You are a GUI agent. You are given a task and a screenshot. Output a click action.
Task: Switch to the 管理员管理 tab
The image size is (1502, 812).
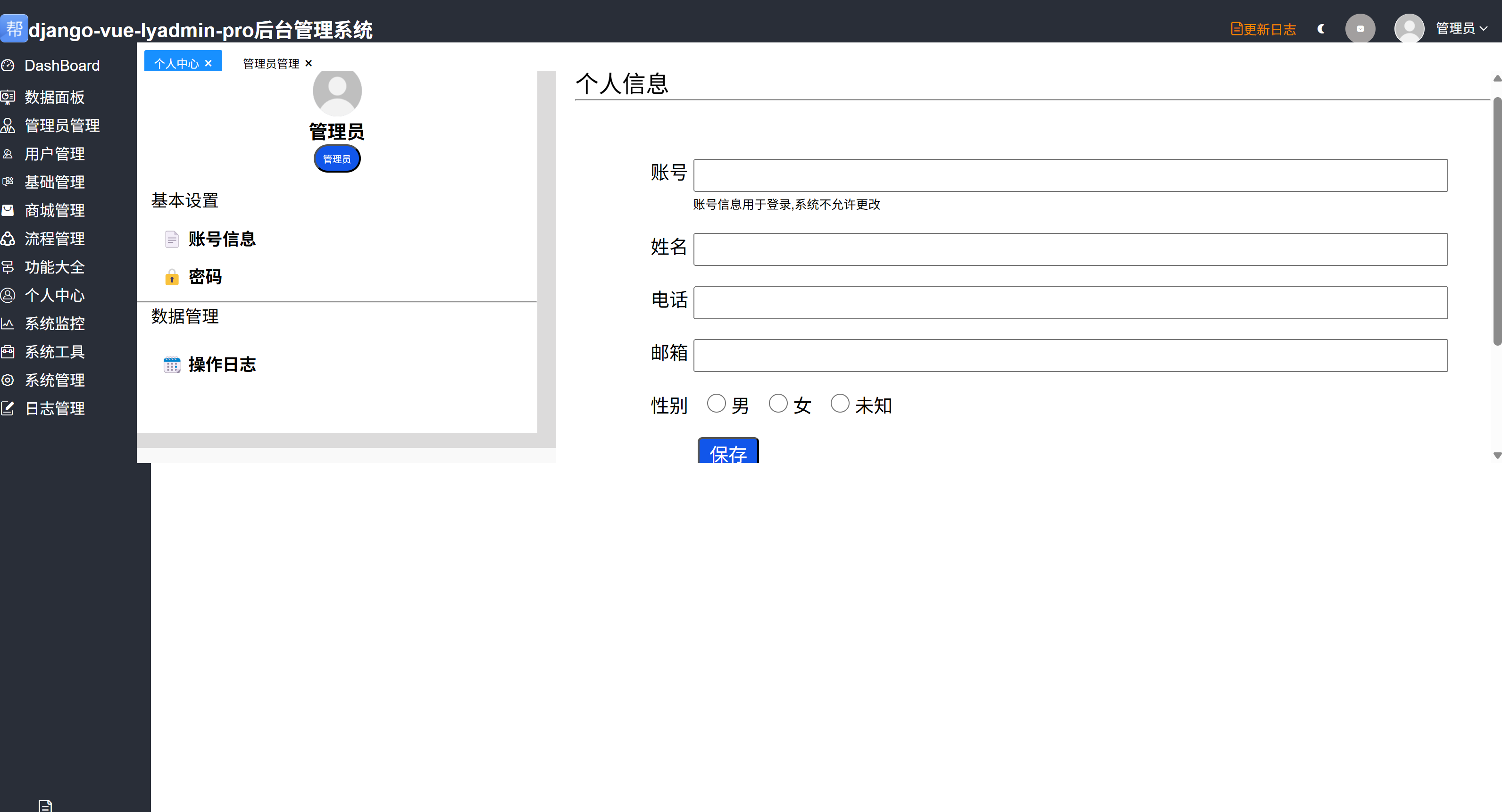[x=271, y=64]
